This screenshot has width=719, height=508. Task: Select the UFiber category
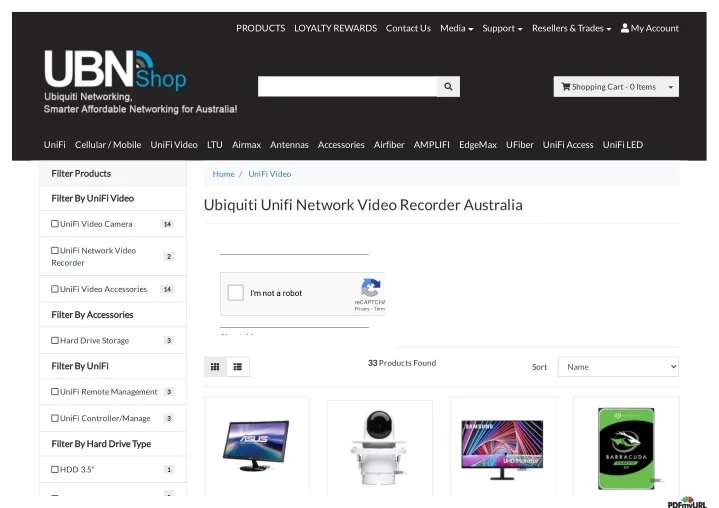[x=520, y=145]
